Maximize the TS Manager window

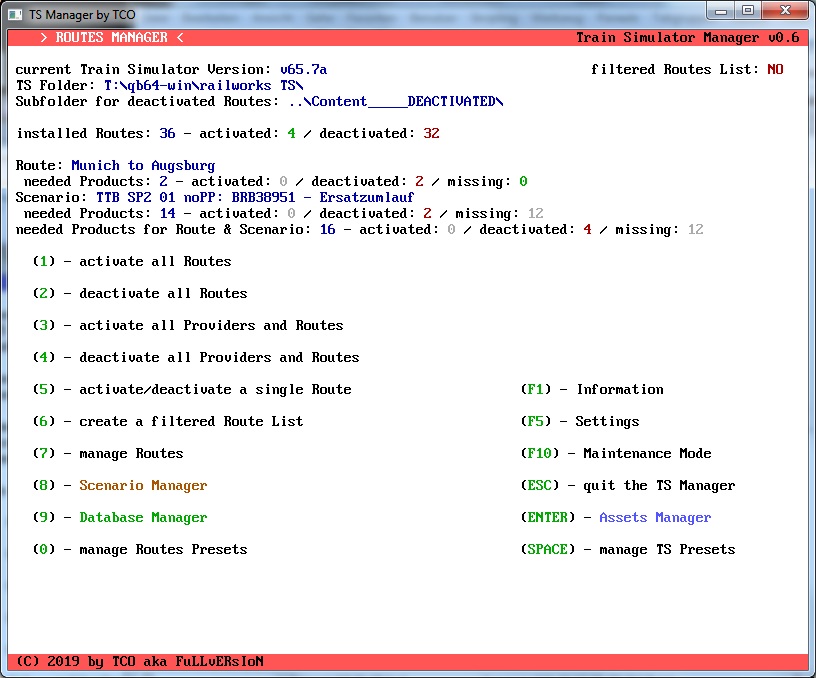[748, 11]
